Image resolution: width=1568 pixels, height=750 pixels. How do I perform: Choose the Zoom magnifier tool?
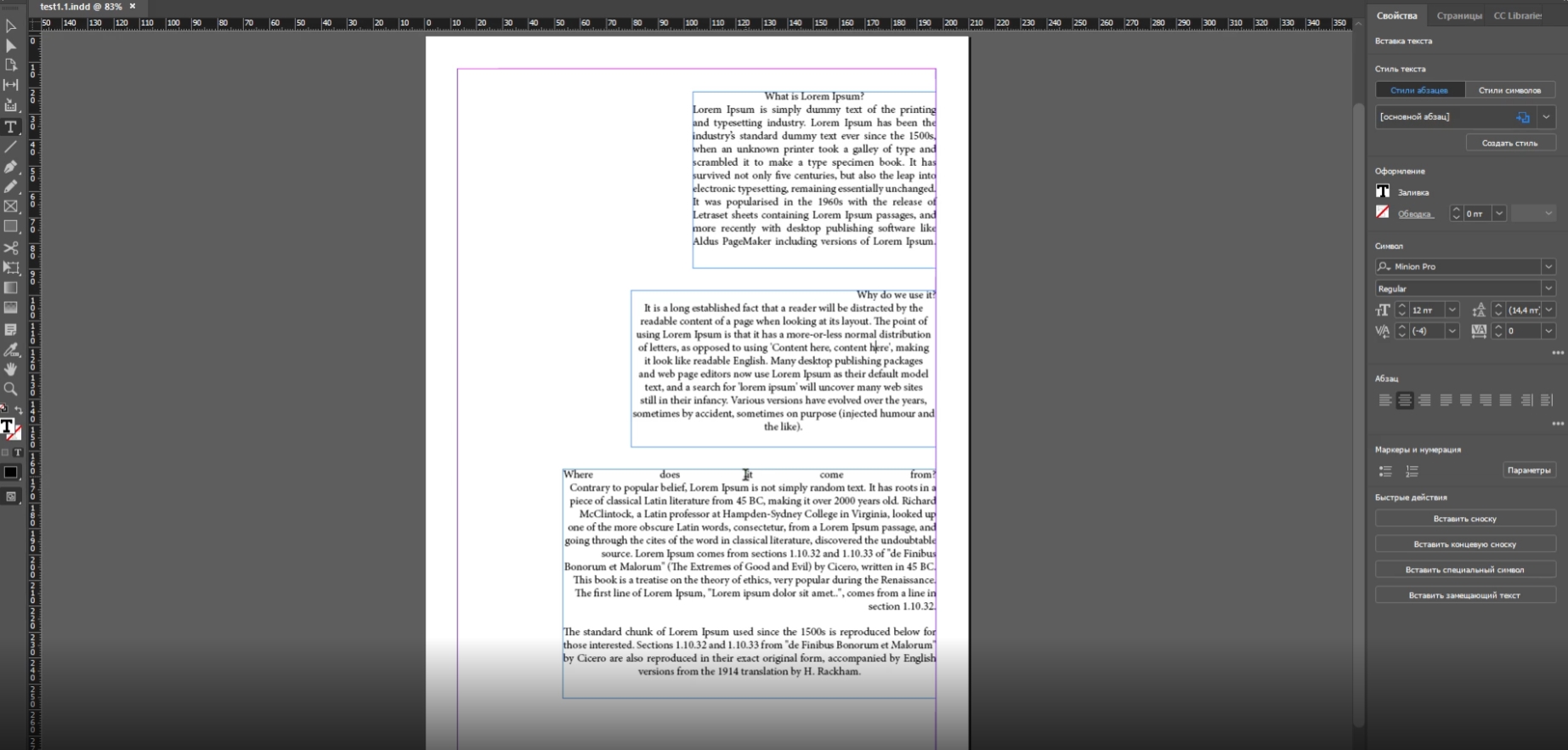click(11, 389)
